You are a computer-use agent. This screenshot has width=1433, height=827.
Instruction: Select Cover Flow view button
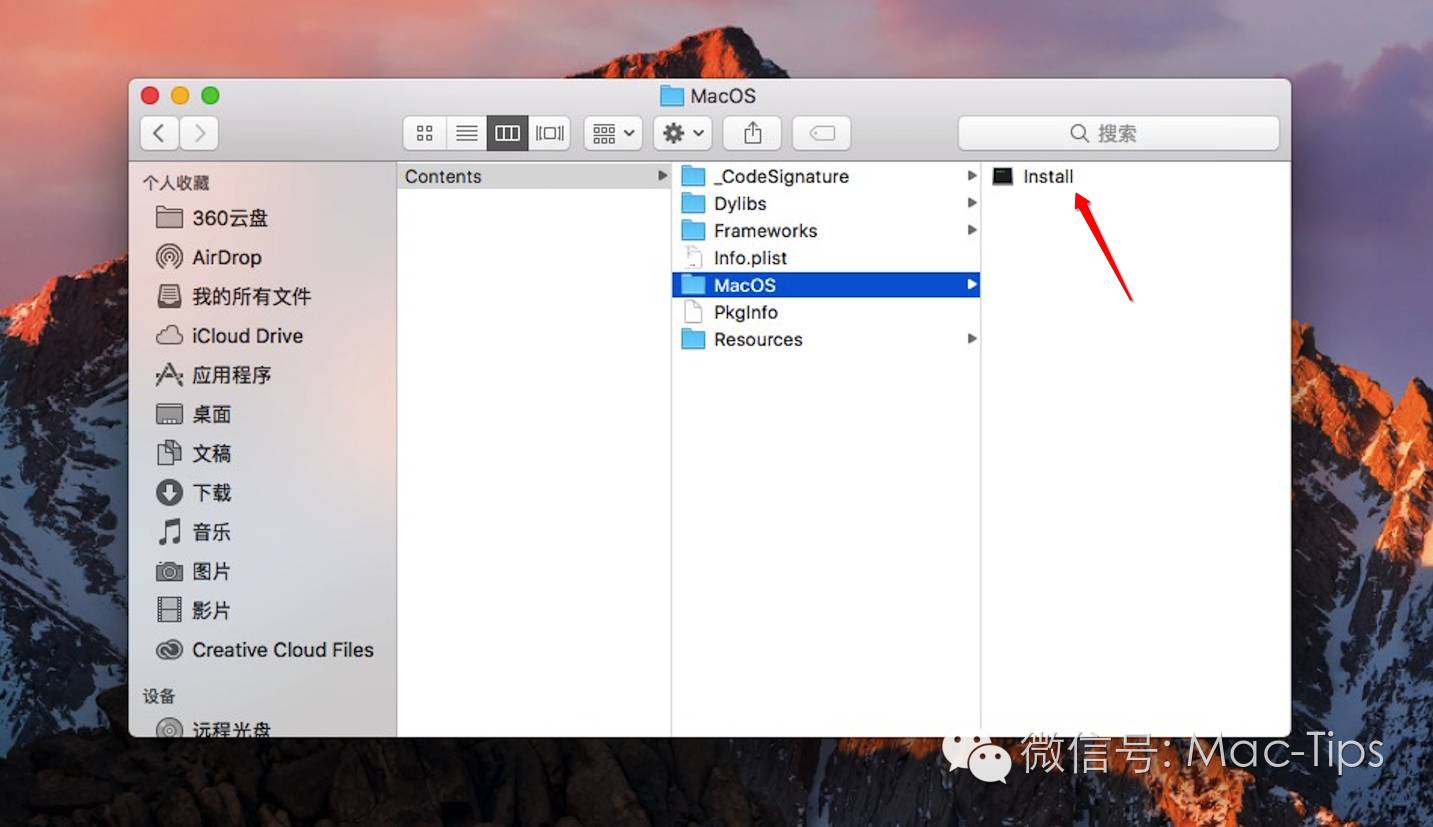549,133
